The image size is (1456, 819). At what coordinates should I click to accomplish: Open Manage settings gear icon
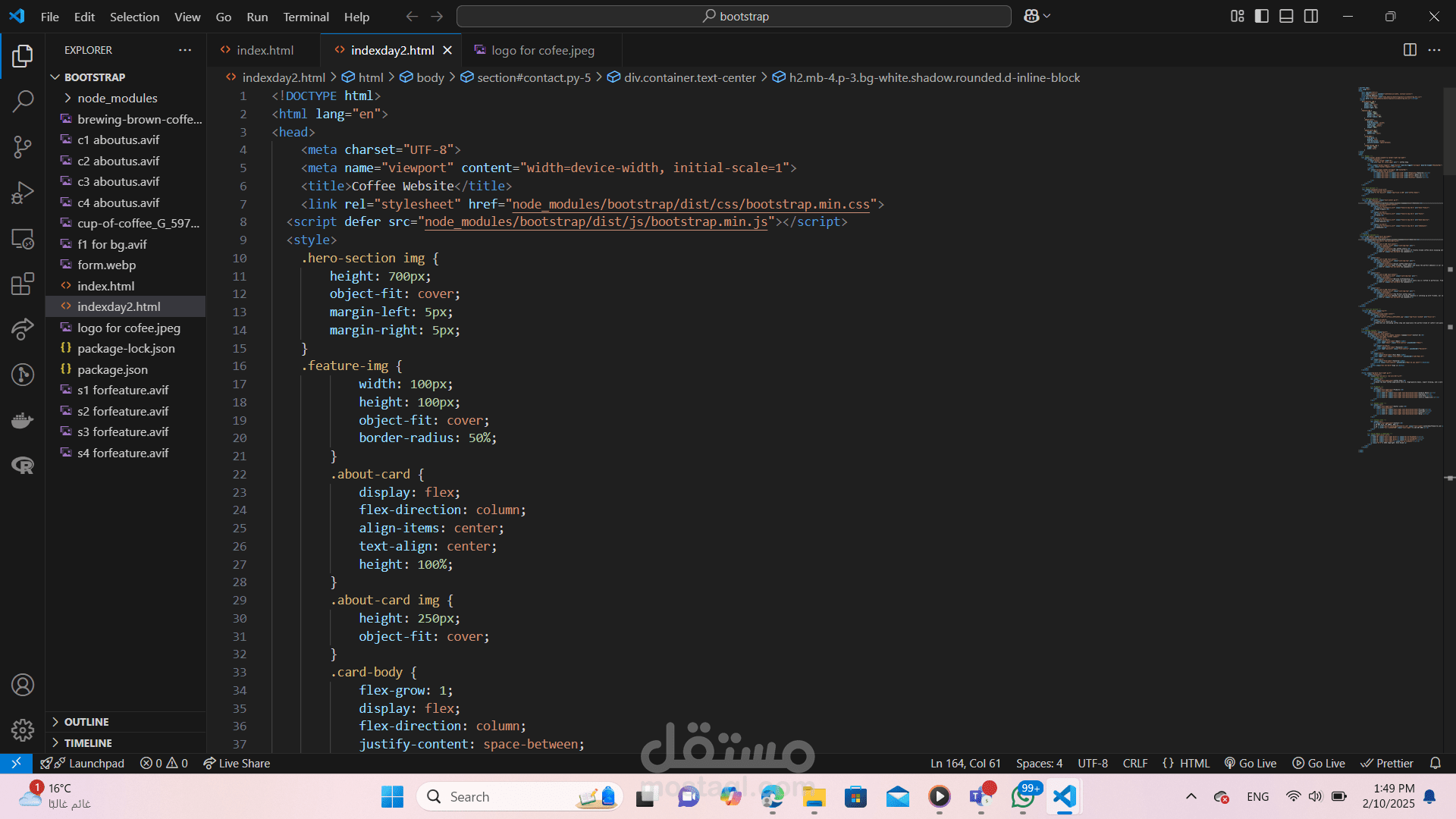(x=23, y=730)
